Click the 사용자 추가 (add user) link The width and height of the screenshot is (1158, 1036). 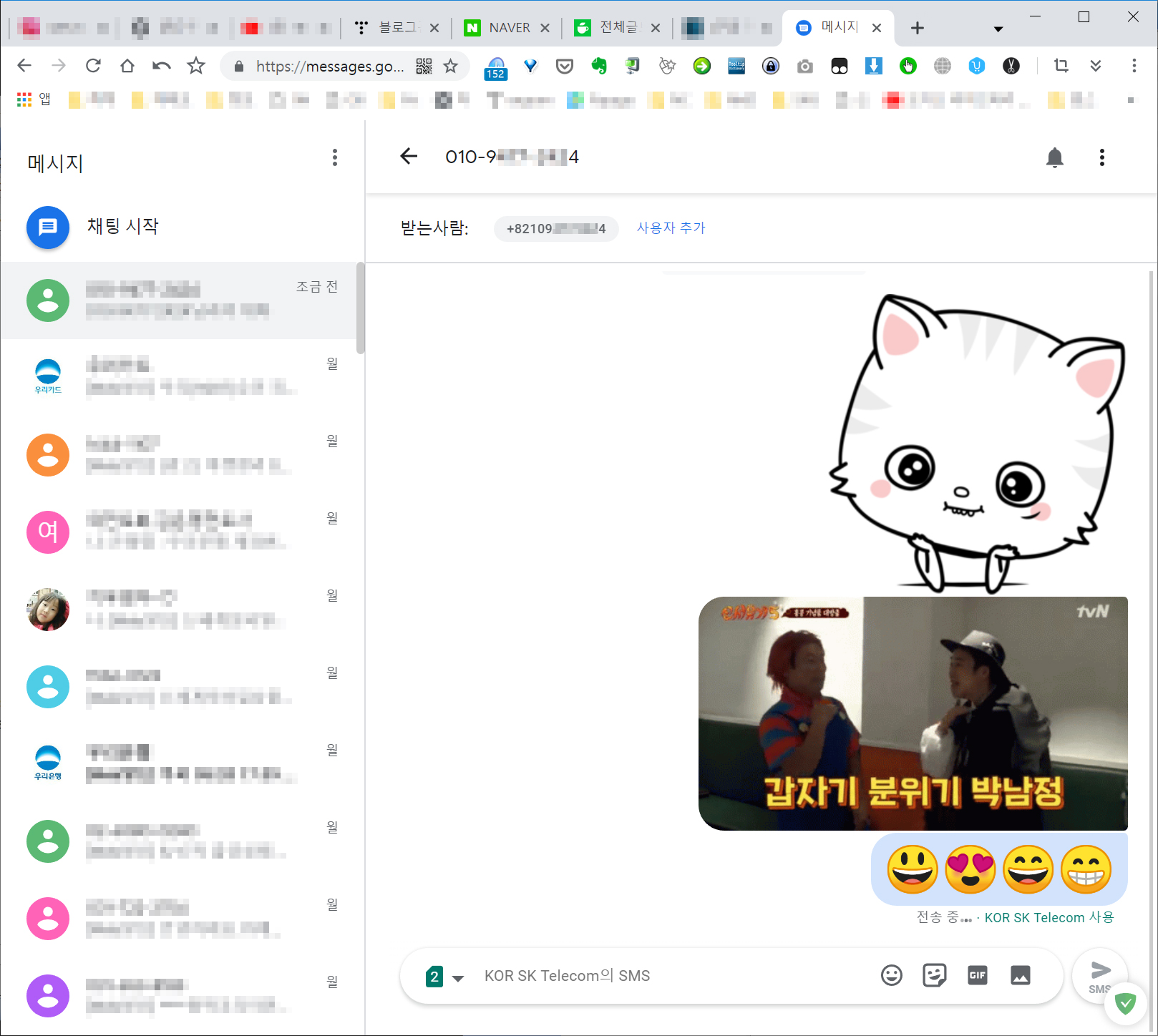click(x=671, y=228)
